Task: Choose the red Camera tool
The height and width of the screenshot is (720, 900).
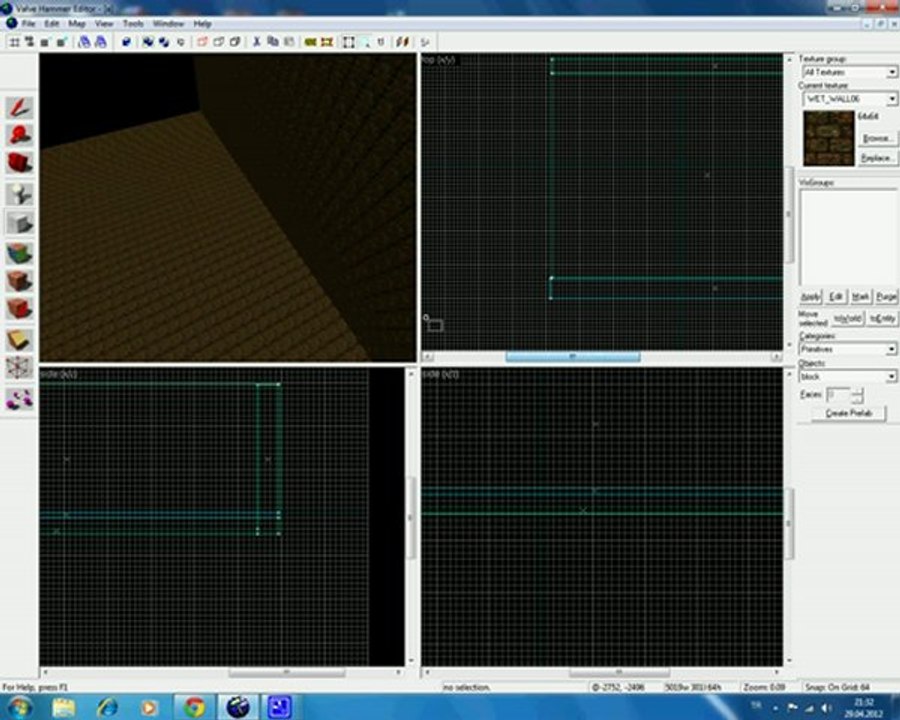Action: 19,163
